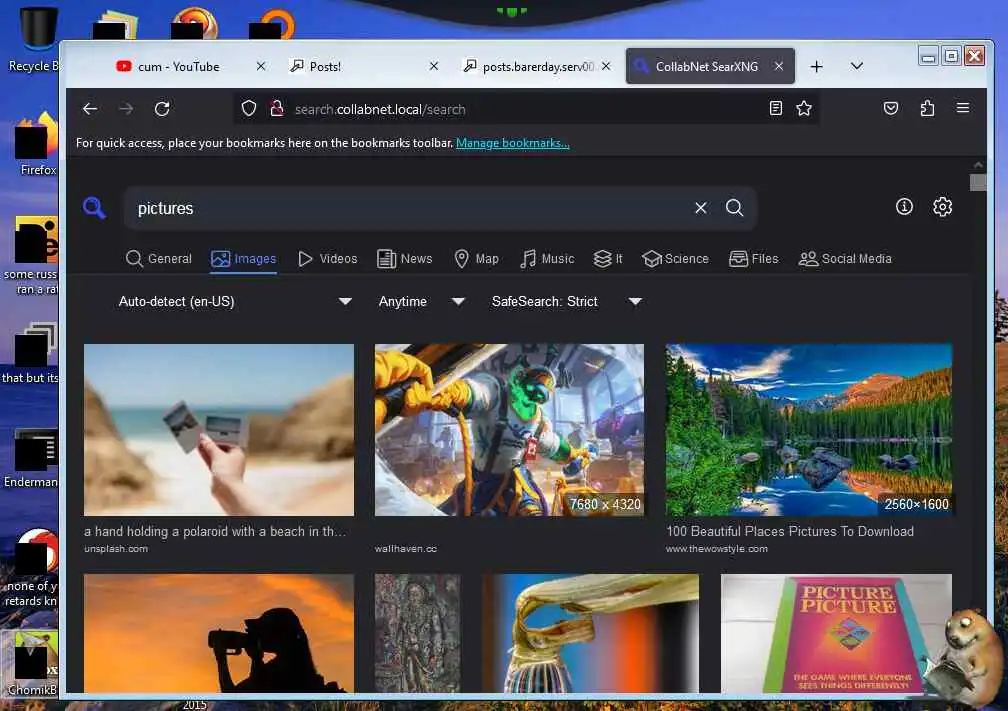Open the Anytime time range dropdown

(x=422, y=302)
